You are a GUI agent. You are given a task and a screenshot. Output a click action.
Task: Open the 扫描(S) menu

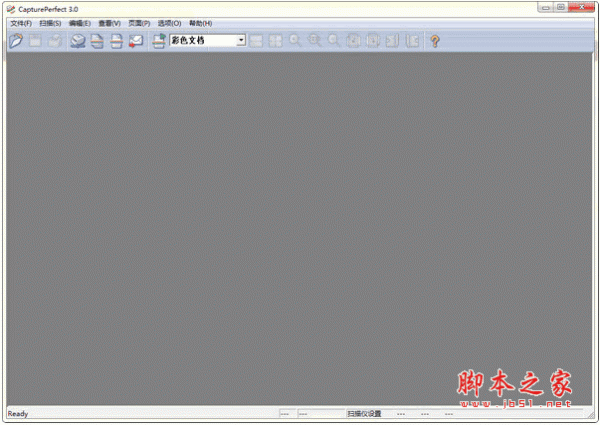(x=50, y=23)
